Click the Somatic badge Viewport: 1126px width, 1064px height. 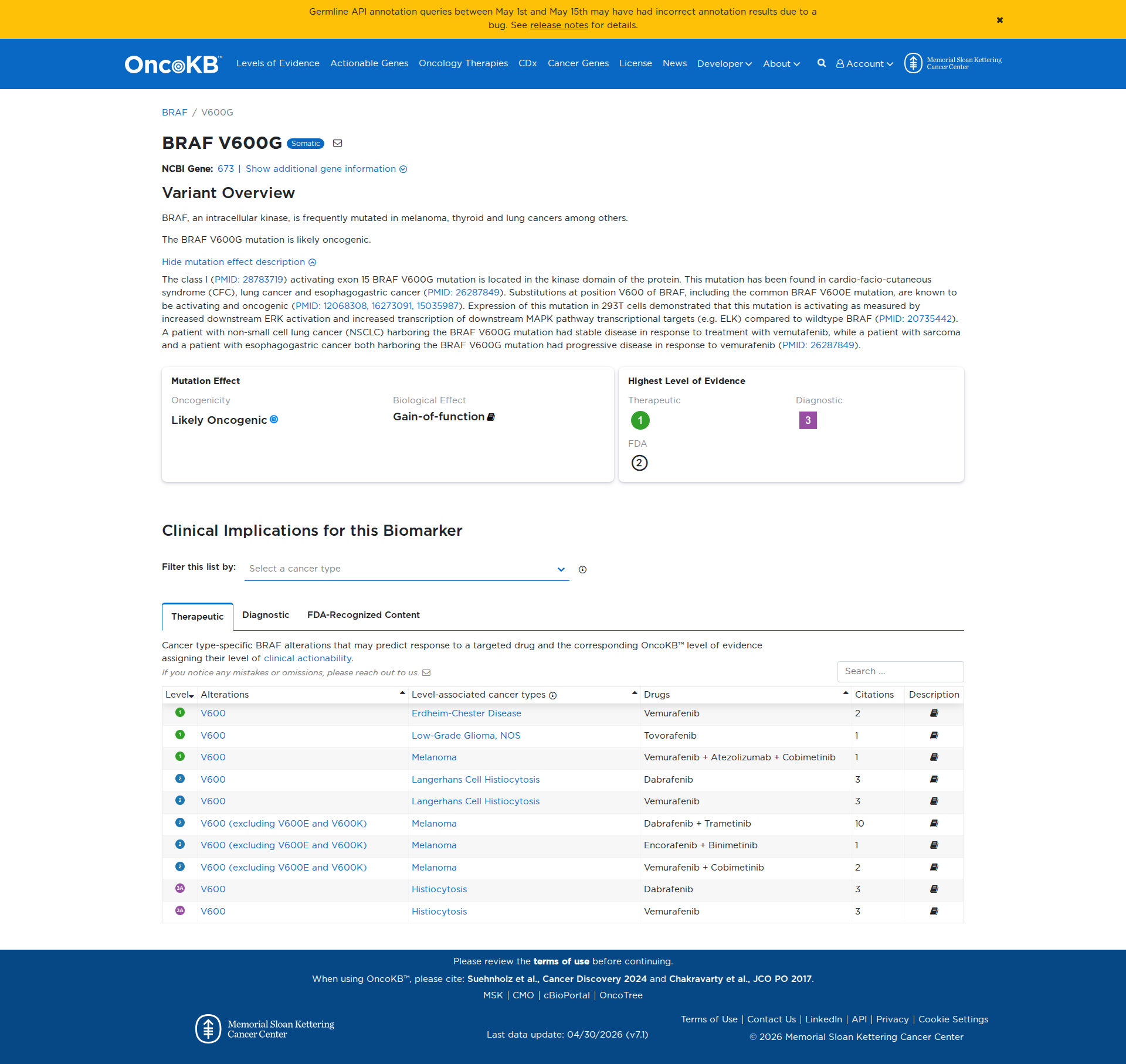click(306, 144)
